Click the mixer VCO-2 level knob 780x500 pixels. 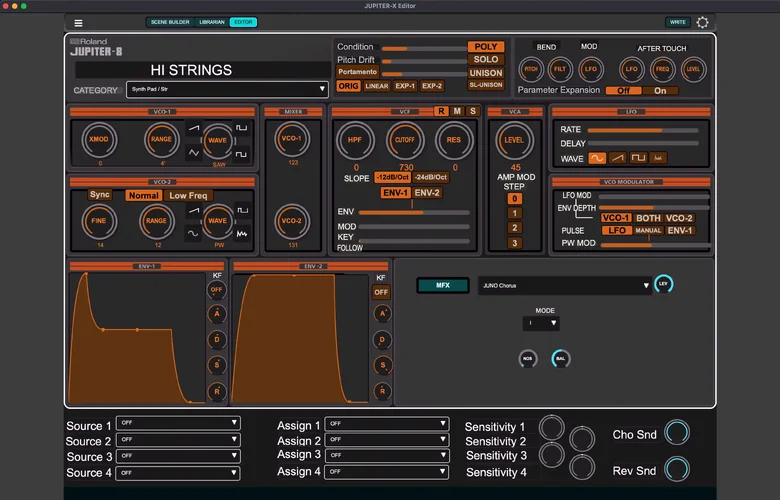click(x=292, y=221)
